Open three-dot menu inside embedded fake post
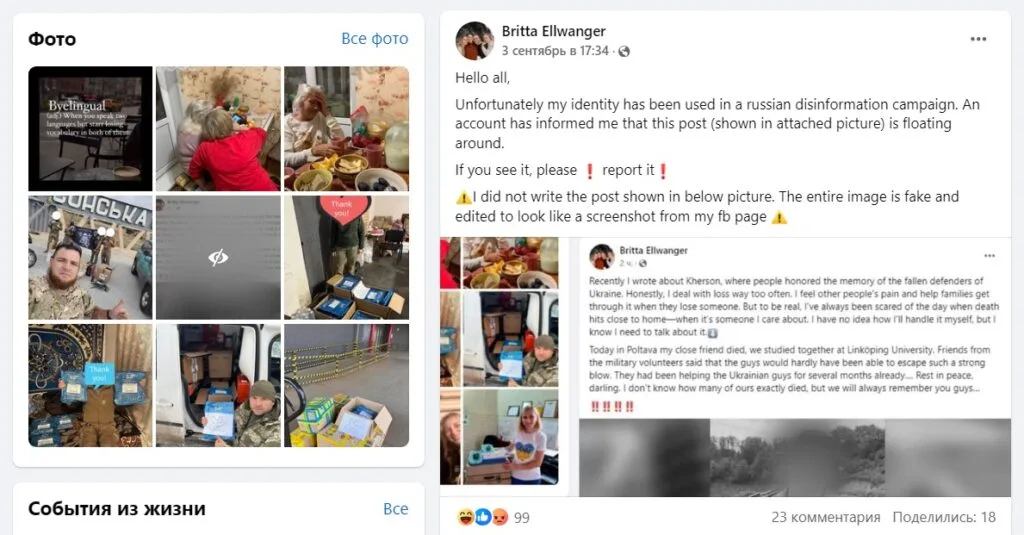1024x535 pixels. pos(989,255)
